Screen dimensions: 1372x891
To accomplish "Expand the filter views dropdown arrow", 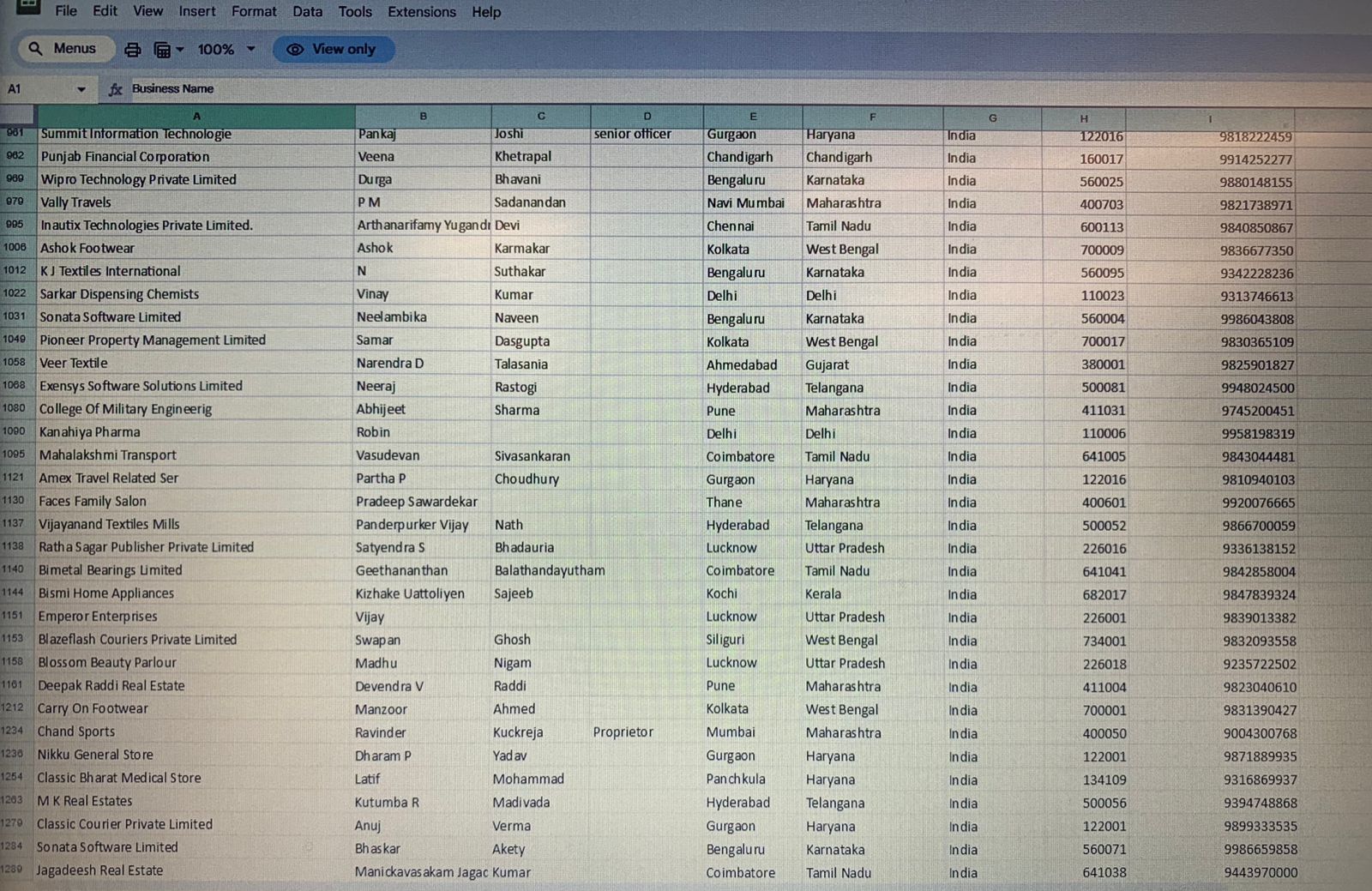I will coord(180,50).
